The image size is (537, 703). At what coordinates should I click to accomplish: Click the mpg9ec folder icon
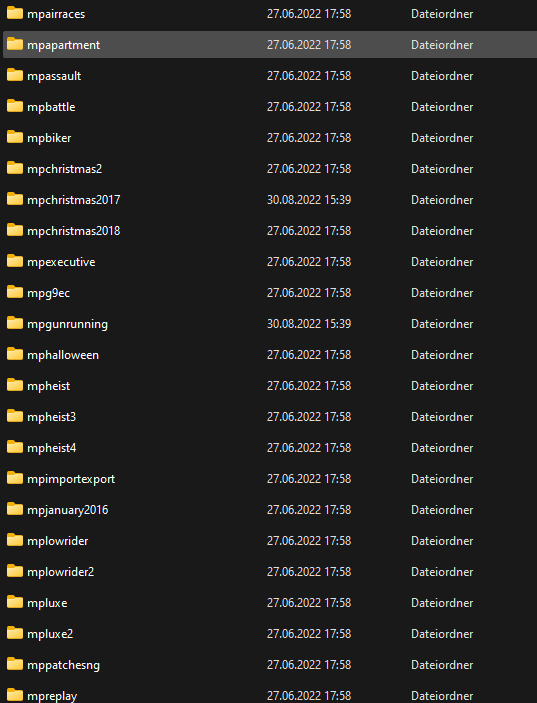[15, 292]
